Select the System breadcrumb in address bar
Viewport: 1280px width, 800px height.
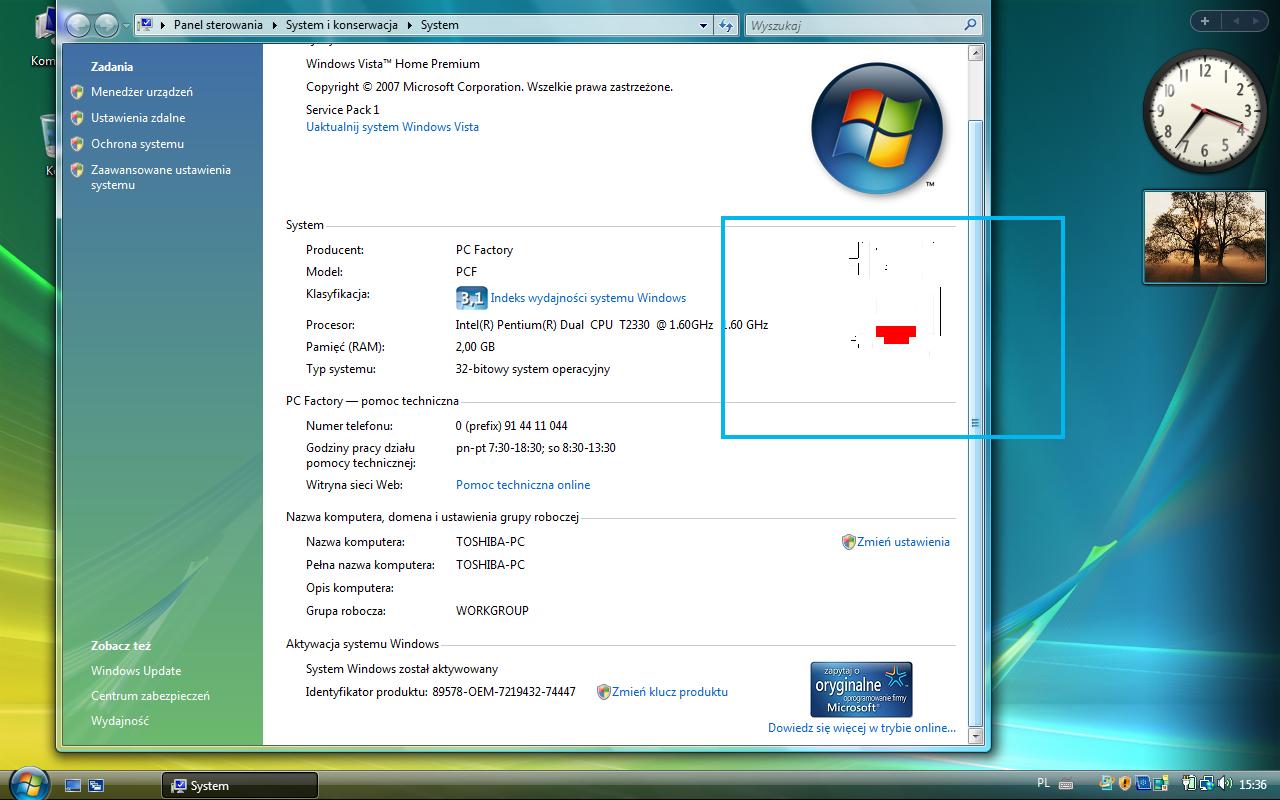[x=439, y=25]
